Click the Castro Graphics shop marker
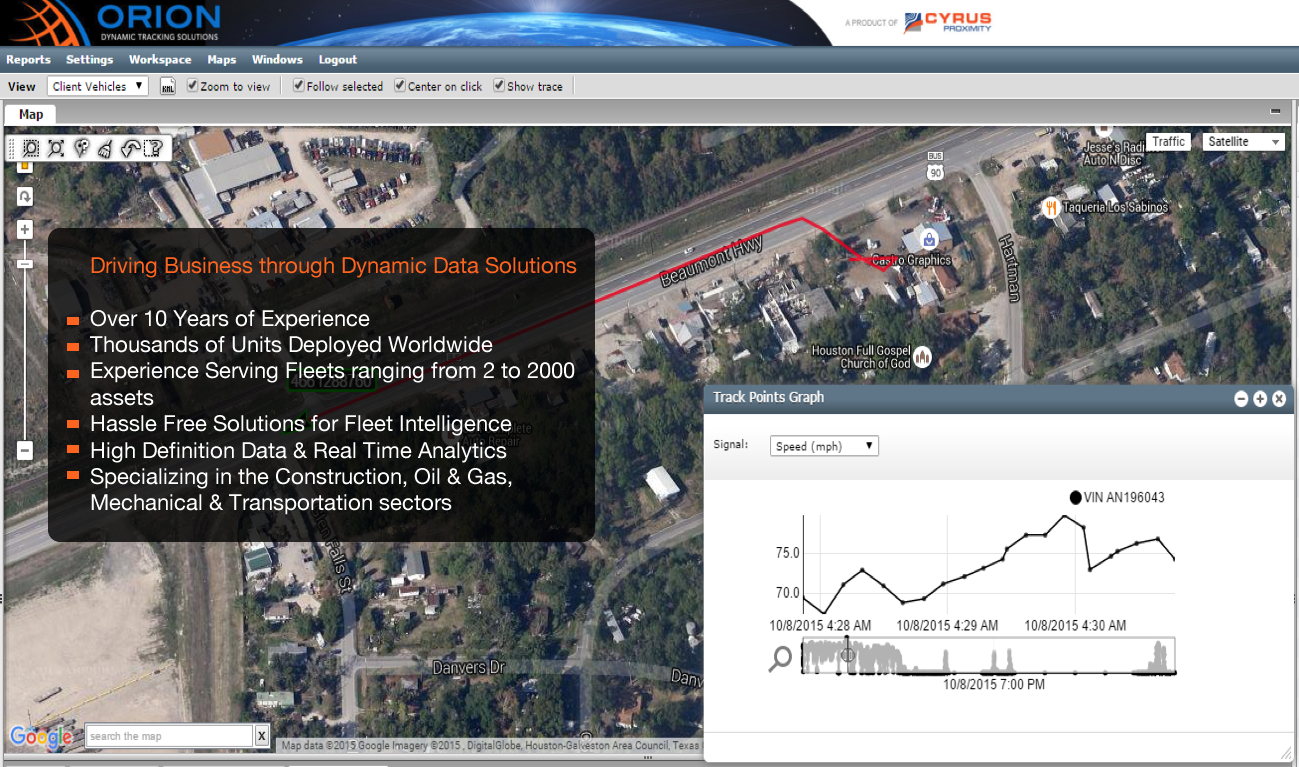This screenshot has height=767, width=1299. (x=929, y=240)
